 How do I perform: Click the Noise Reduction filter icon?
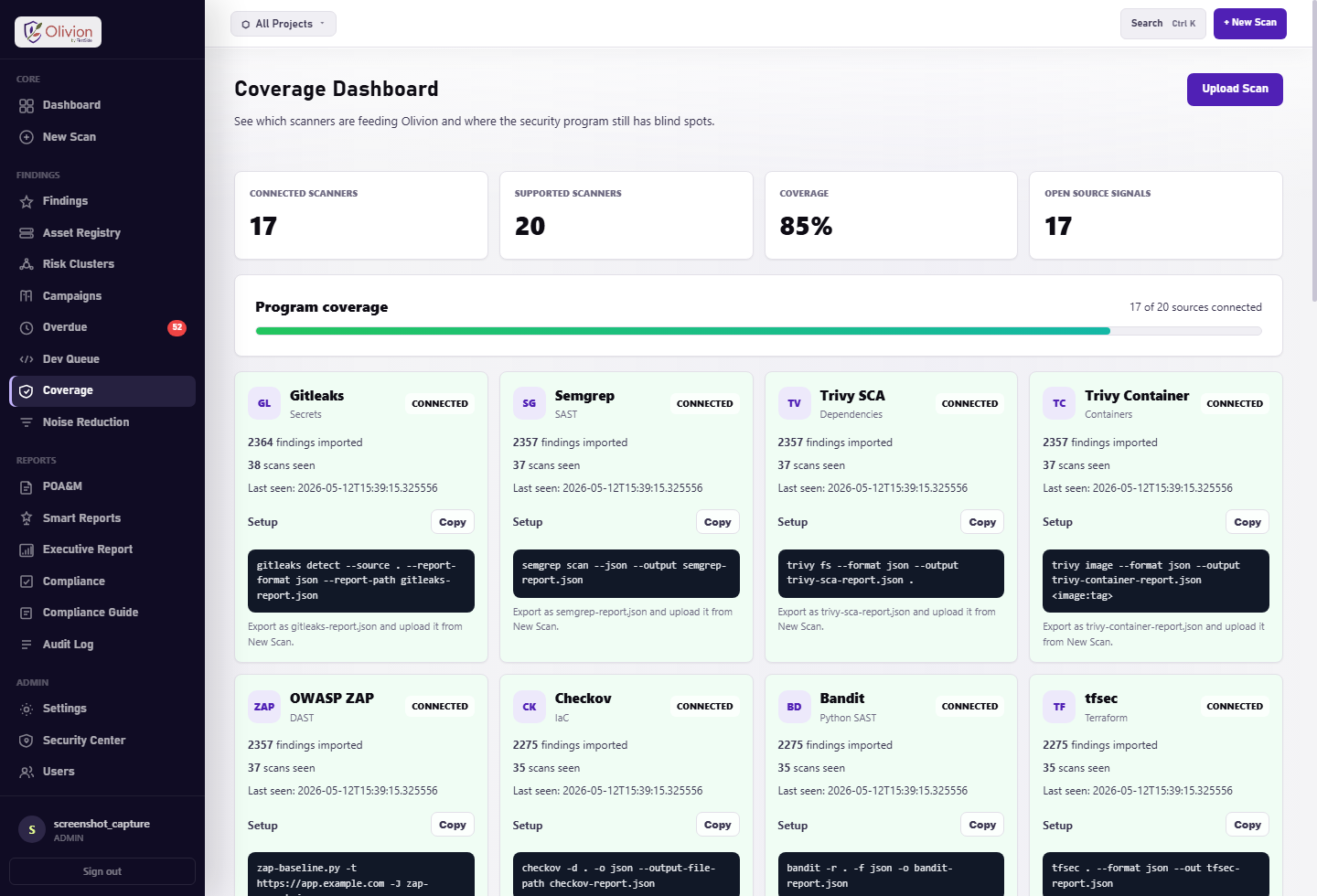click(27, 422)
